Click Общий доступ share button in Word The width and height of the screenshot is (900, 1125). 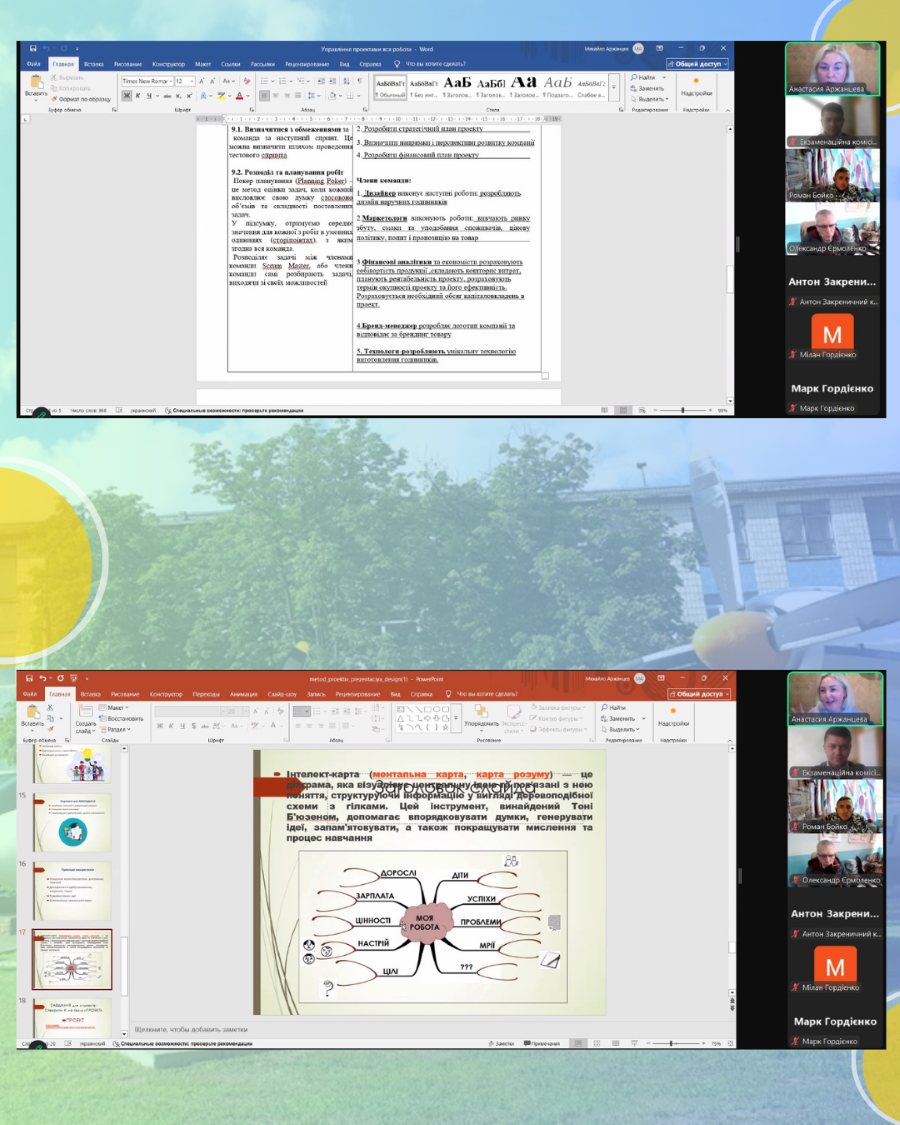697,63
